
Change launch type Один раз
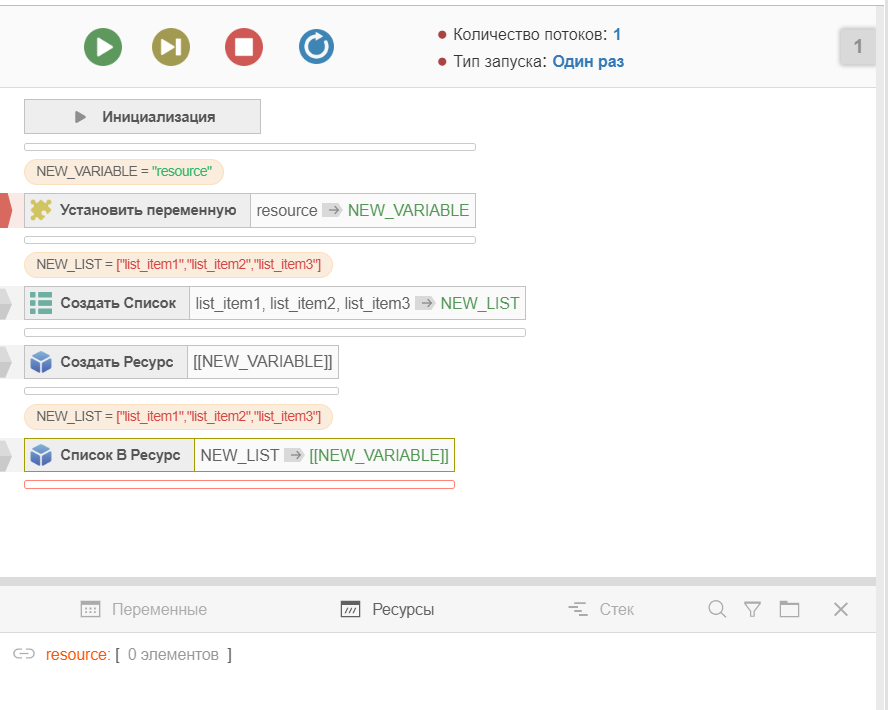(588, 61)
